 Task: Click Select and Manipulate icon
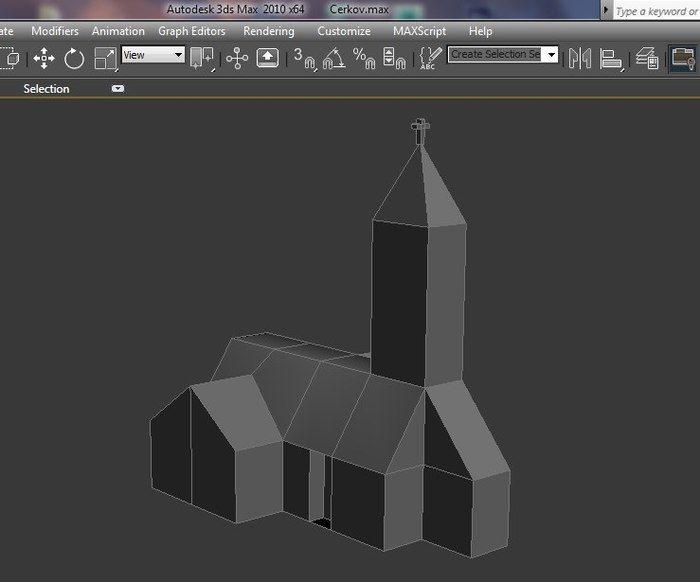tap(237, 59)
